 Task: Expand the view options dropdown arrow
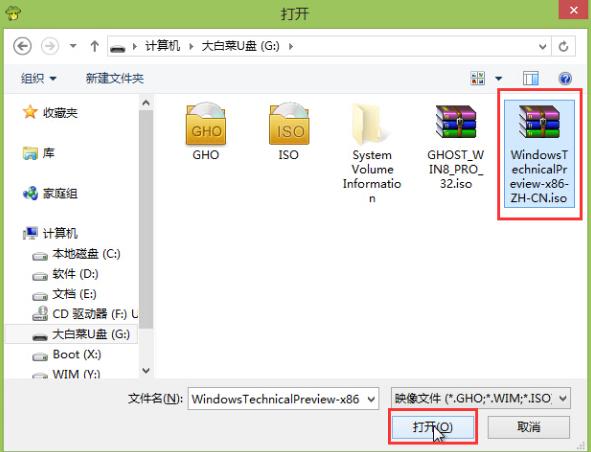[x=499, y=78]
